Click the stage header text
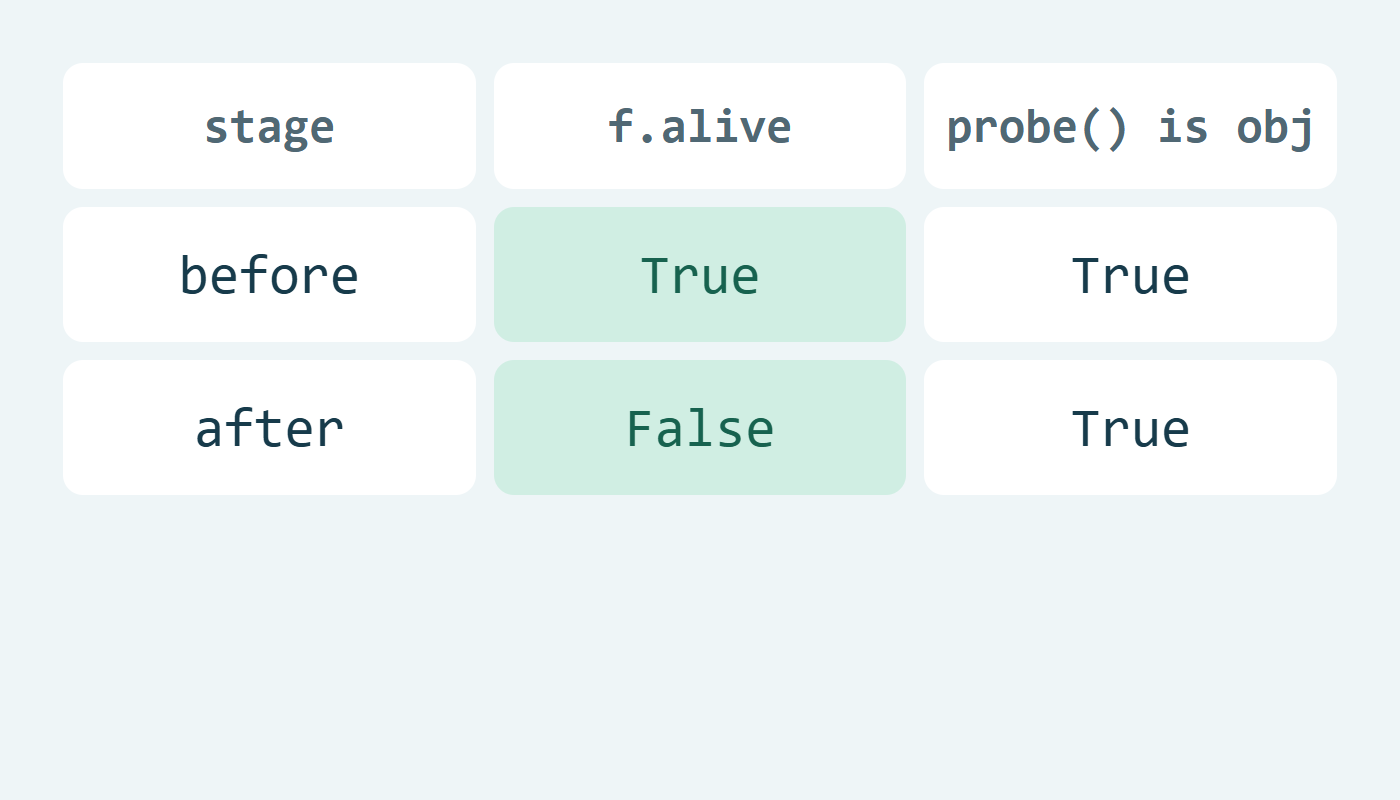The image size is (1400, 800). (269, 128)
